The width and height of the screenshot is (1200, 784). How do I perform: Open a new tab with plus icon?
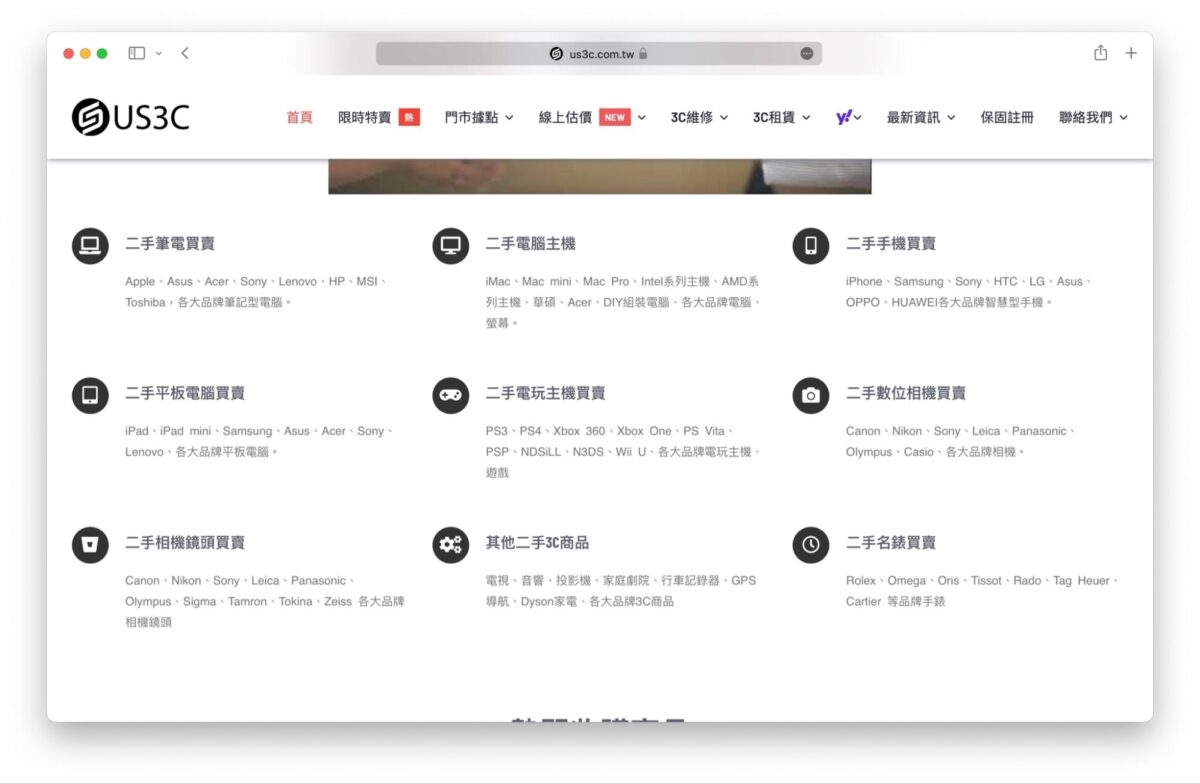click(x=1131, y=53)
